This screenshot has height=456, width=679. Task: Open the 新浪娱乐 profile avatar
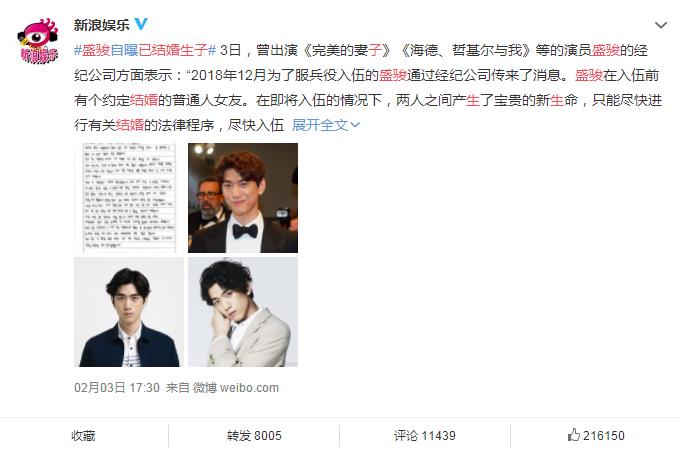[x=38, y=40]
